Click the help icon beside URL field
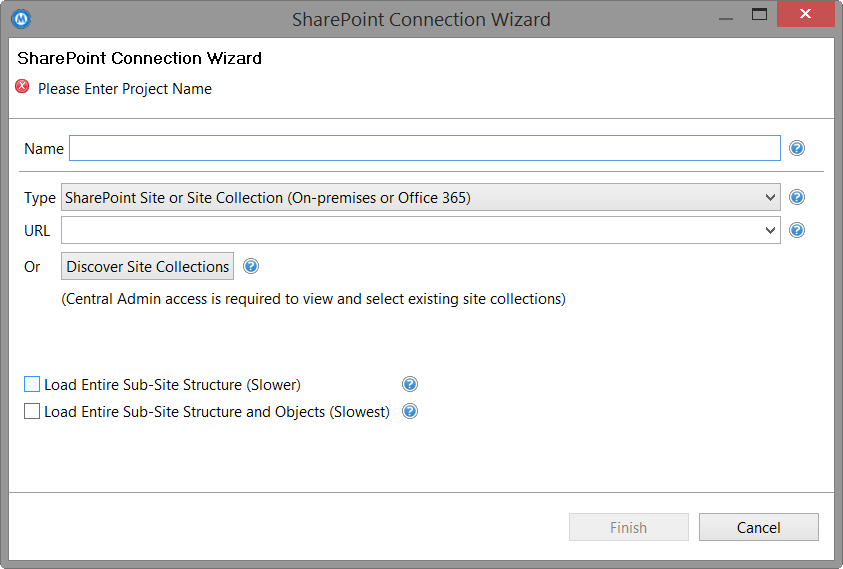The width and height of the screenshot is (843, 569). pyautogui.click(x=797, y=230)
